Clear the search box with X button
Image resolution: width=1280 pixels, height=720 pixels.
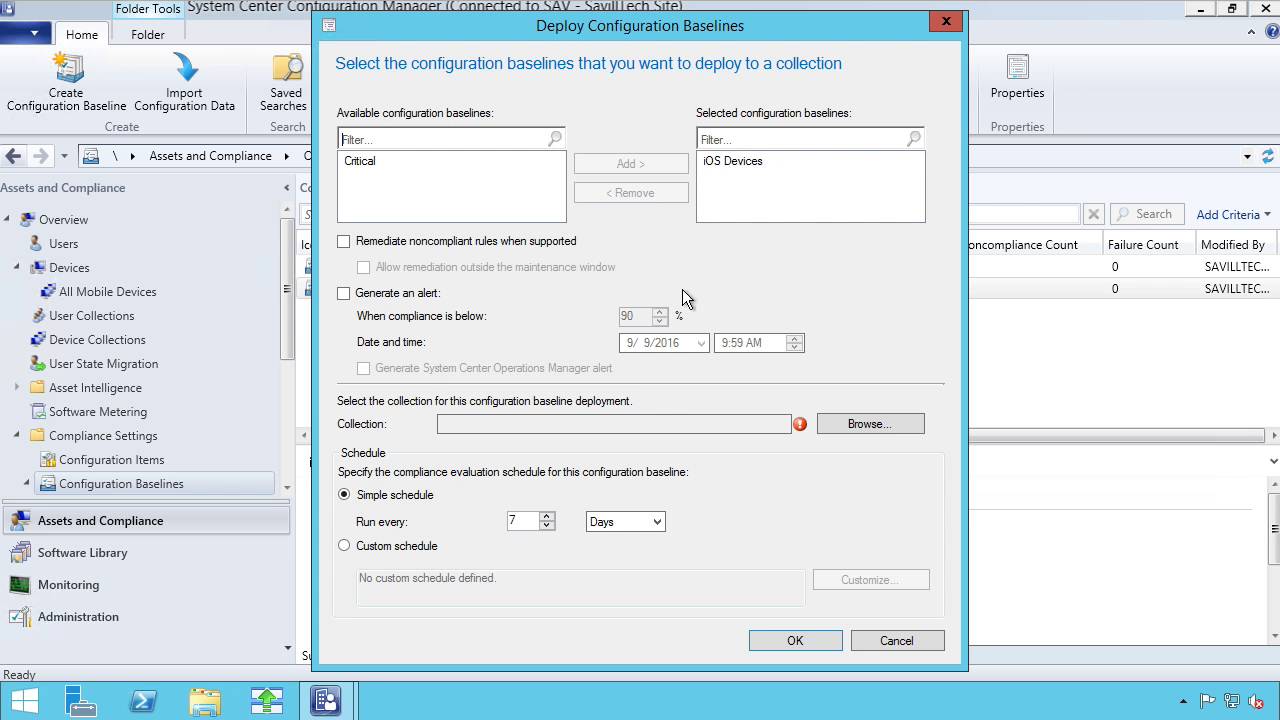pyautogui.click(x=1094, y=214)
